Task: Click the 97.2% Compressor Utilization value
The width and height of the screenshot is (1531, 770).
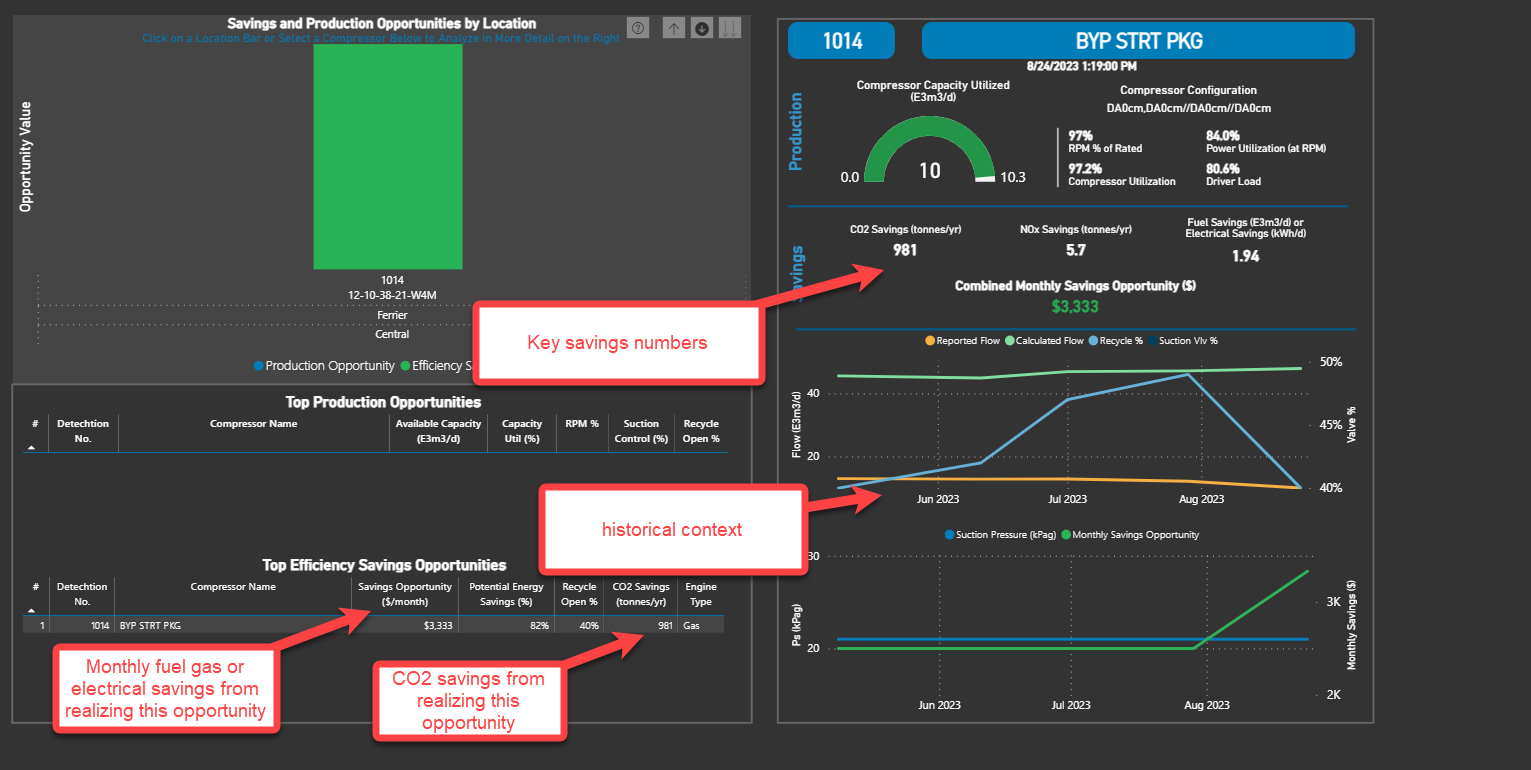Action: click(x=1085, y=169)
